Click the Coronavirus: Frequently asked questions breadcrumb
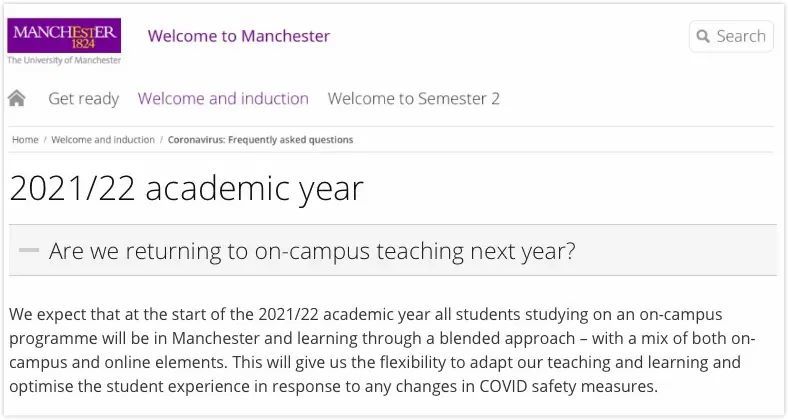The width and height of the screenshot is (788, 420). pos(260,140)
